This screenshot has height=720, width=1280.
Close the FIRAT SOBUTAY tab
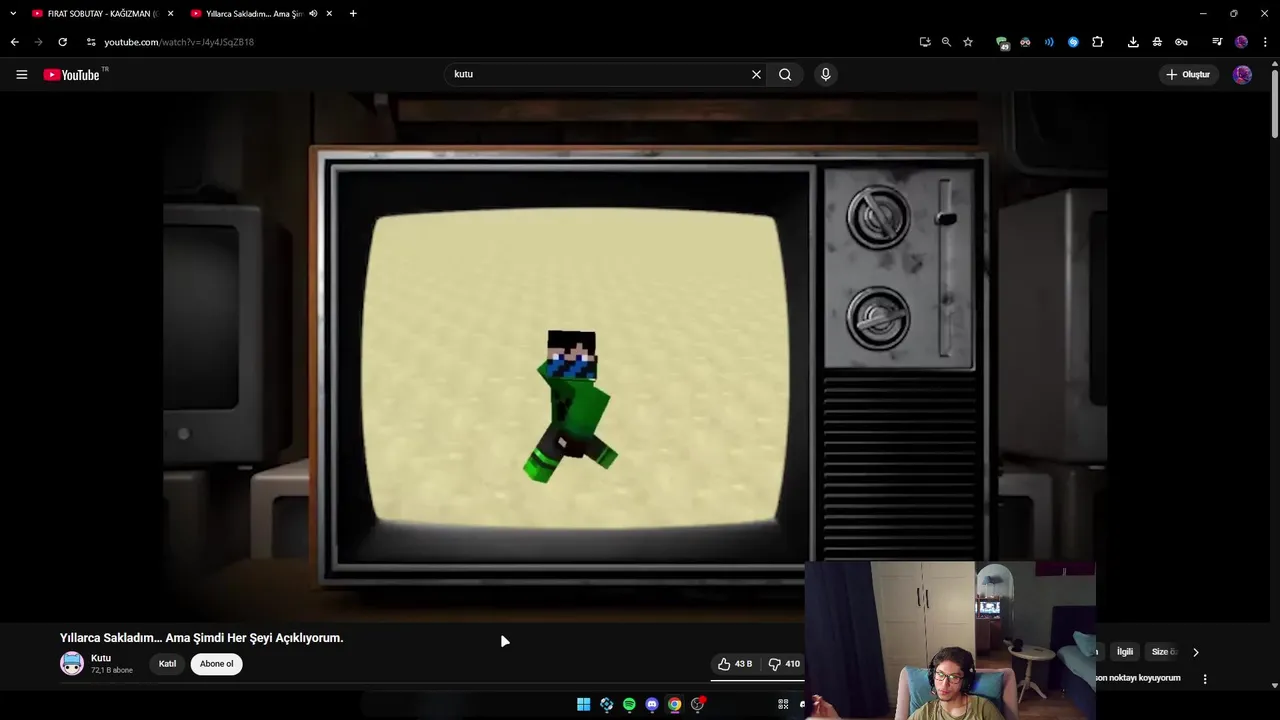point(170,14)
